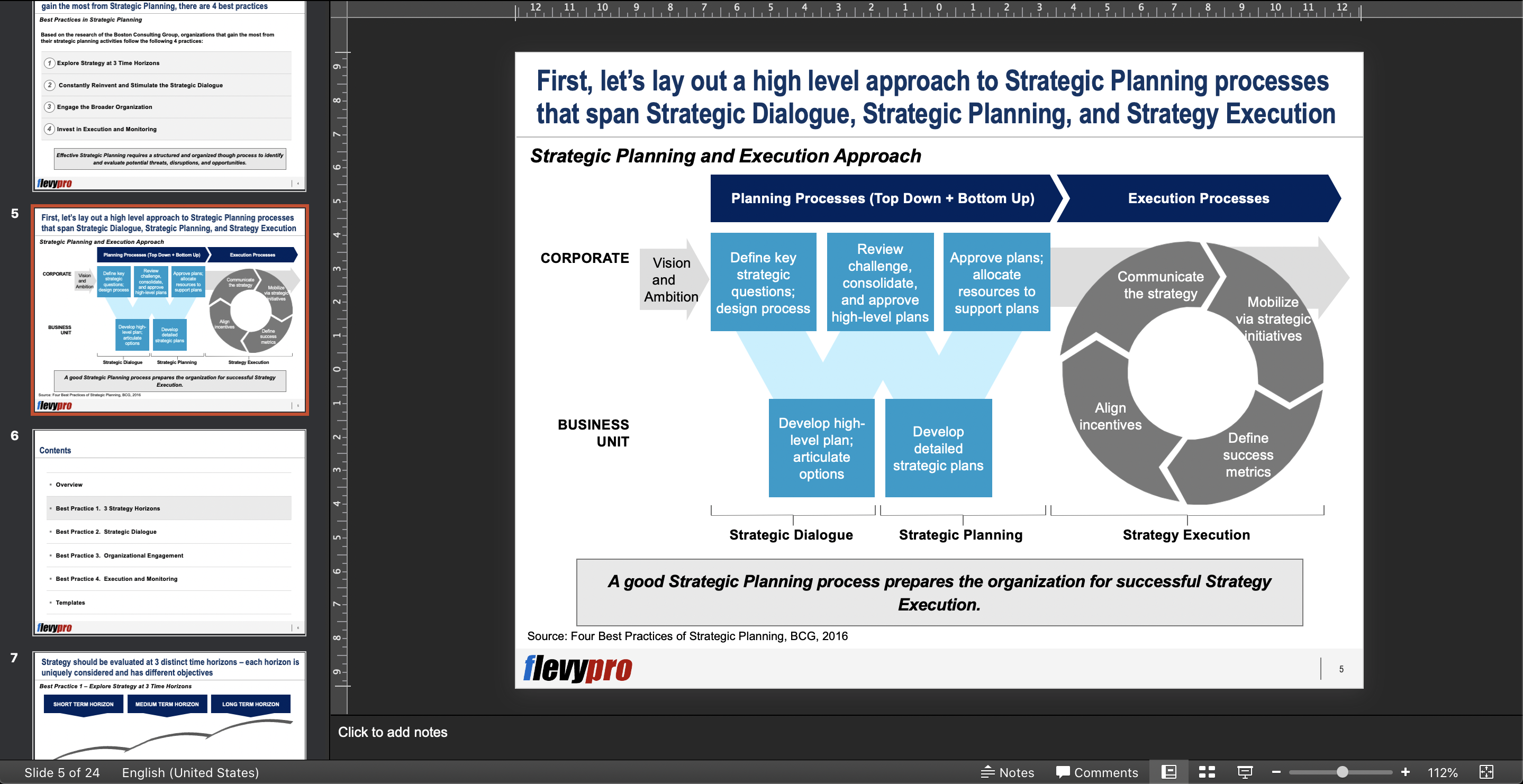This screenshot has width=1523, height=784.
Task: Click Communicate the strategy segment
Action: point(1160,285)
